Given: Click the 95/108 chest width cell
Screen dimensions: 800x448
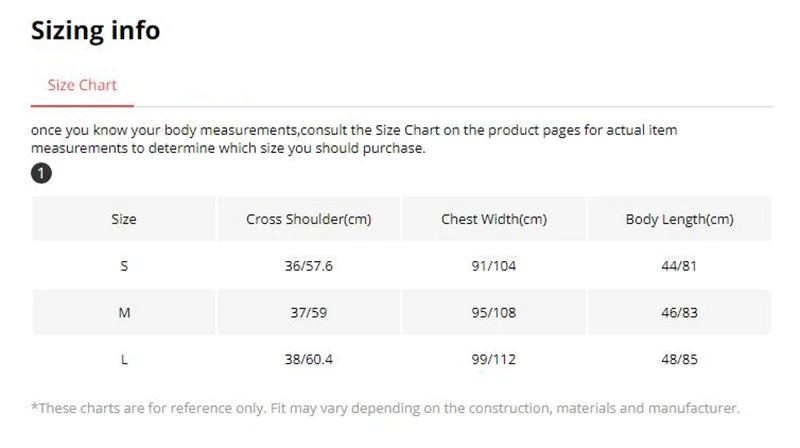Looking at the screenshot, I should (494, 313).
